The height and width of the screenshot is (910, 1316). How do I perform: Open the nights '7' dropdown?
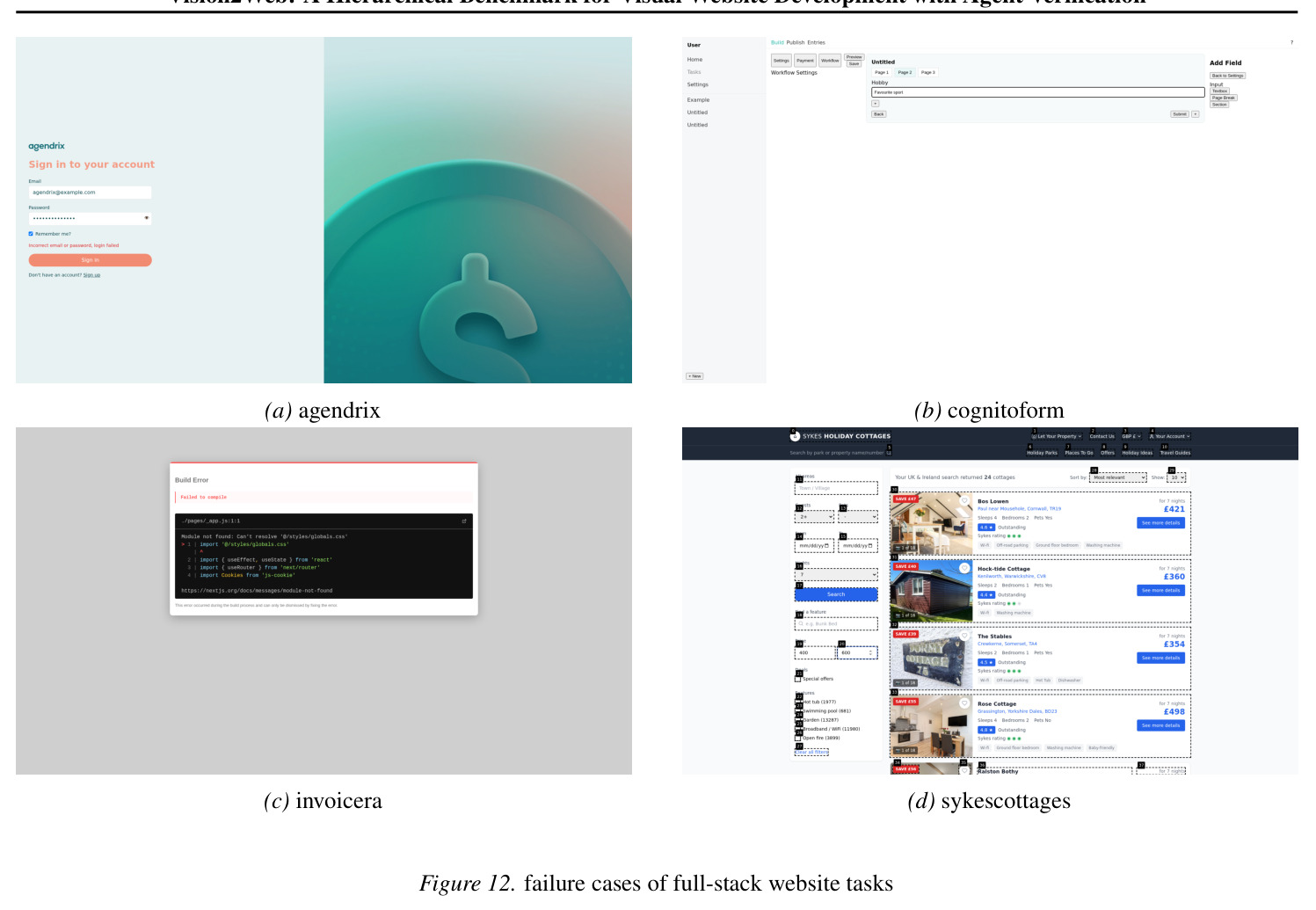click(x=836, y=574)
